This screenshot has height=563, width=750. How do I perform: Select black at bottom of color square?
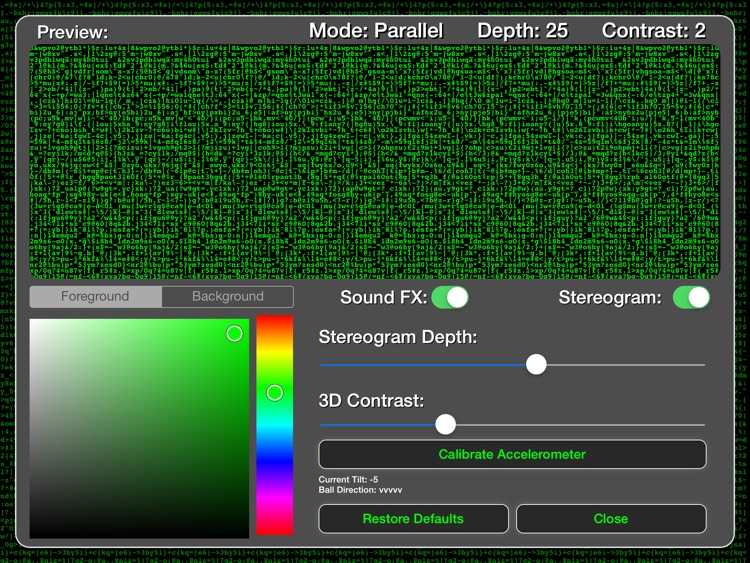(x=140, y=535)
